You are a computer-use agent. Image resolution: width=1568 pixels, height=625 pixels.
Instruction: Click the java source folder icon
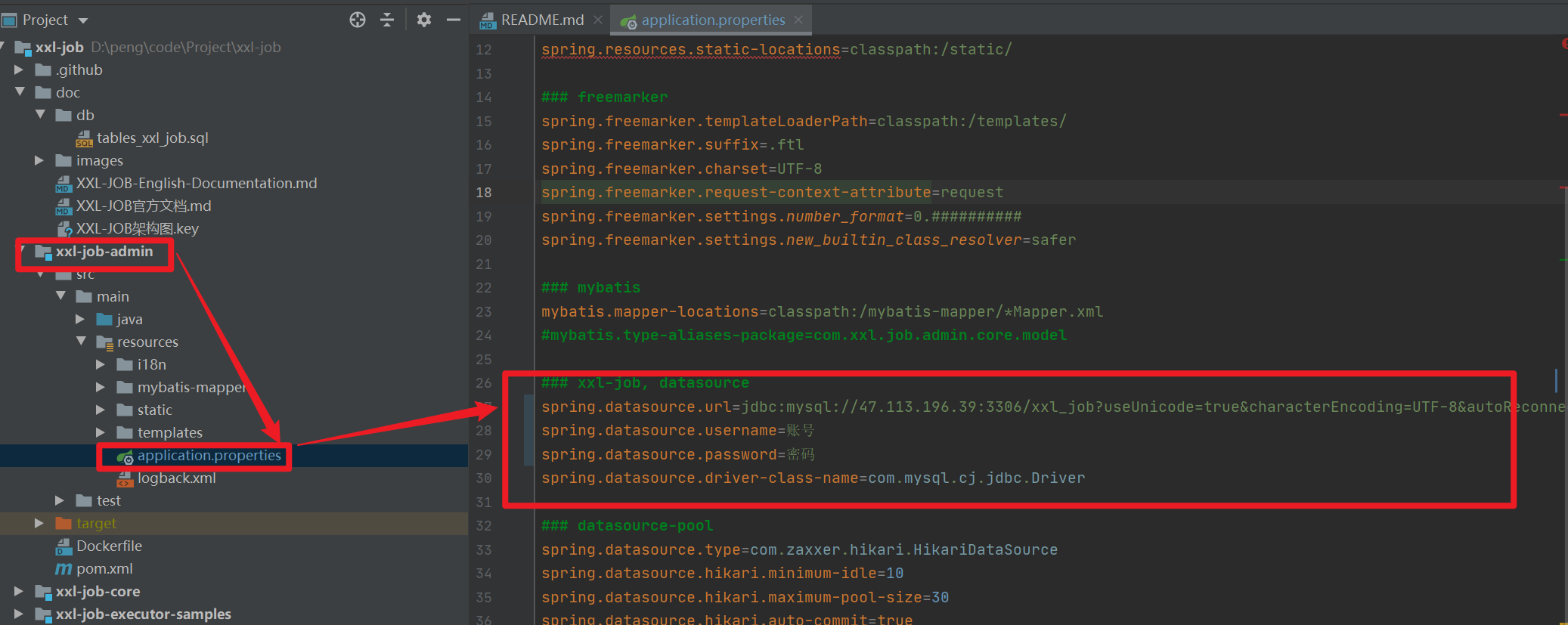pyautogui.click(x=104, y=319)
